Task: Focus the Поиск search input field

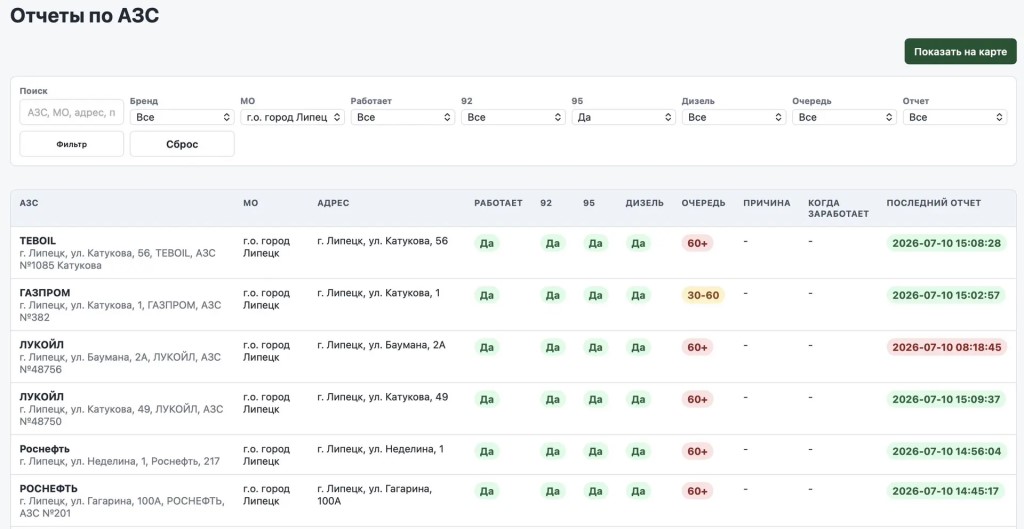Action: coord(71,112)
